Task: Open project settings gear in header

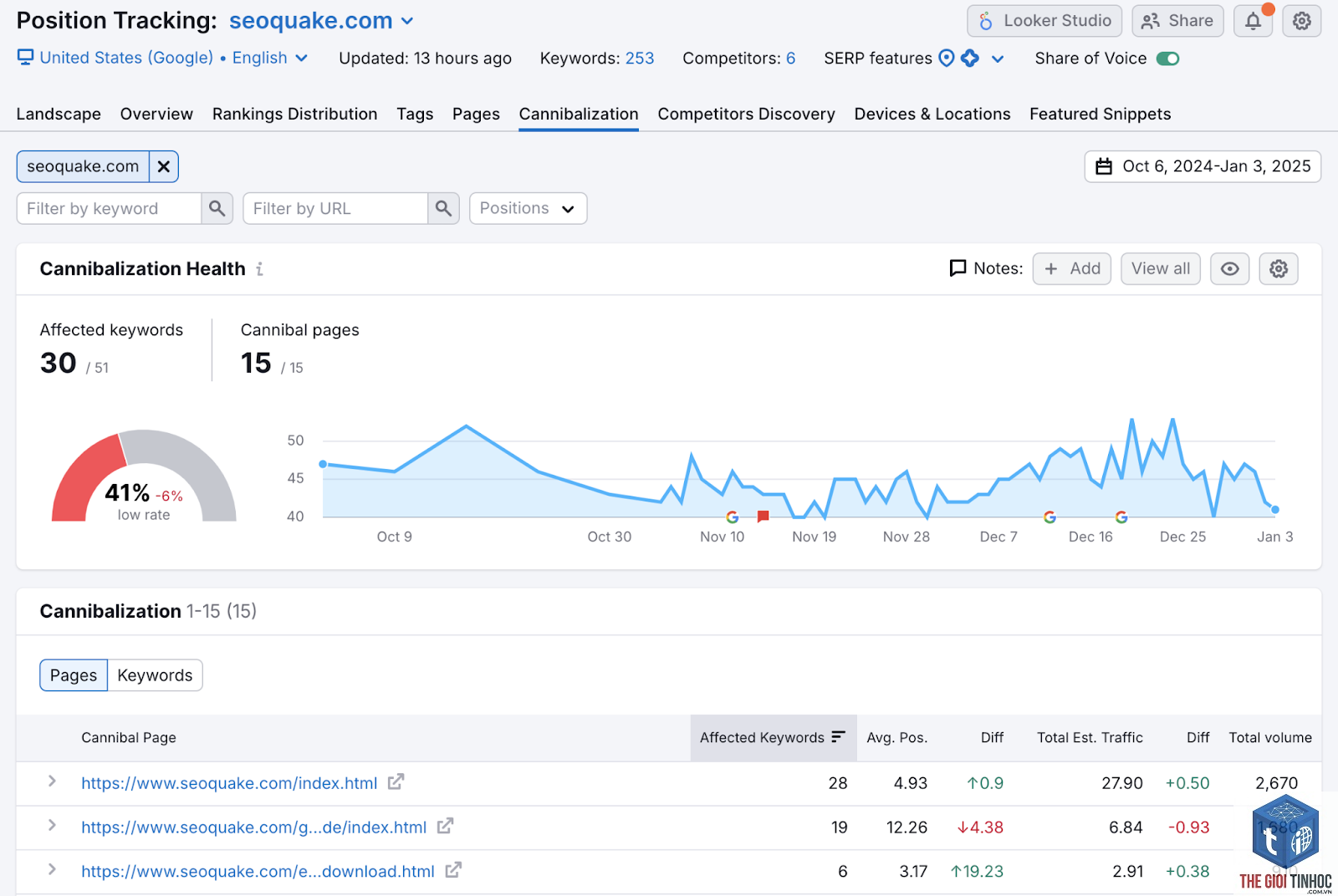Action: pos(1301,21)
